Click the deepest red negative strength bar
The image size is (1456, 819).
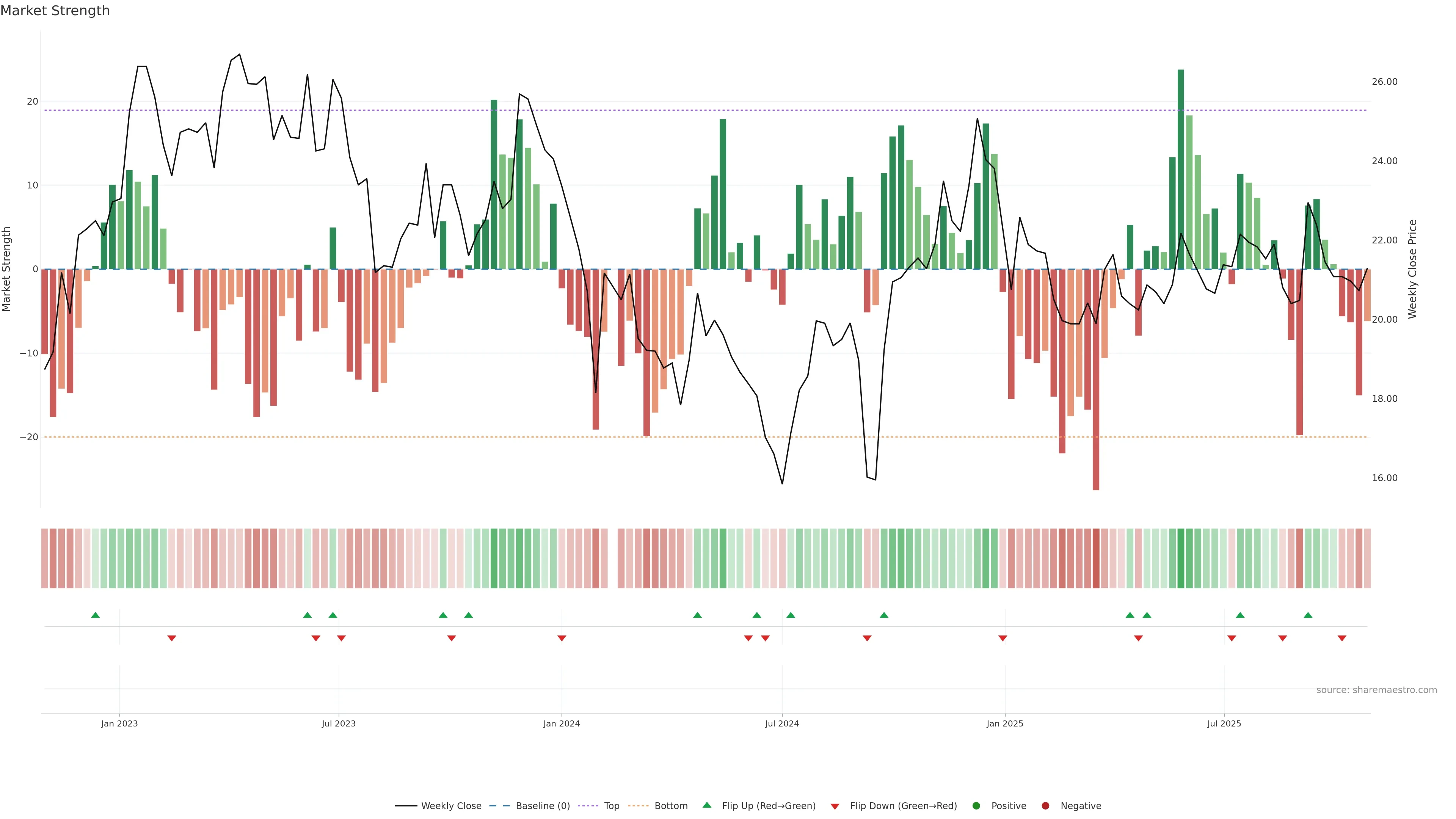1096,379
